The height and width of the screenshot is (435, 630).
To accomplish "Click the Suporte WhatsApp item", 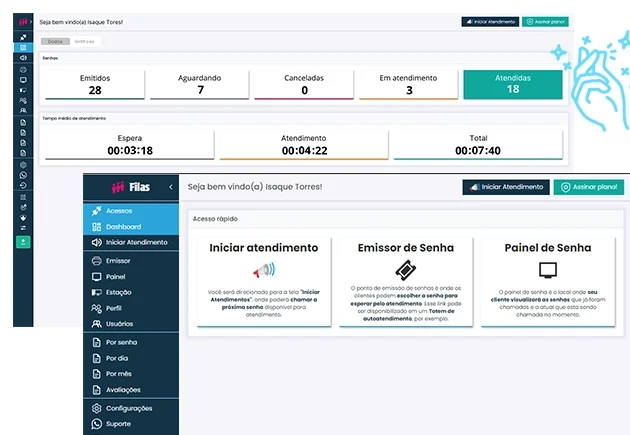I will [118, 424].
